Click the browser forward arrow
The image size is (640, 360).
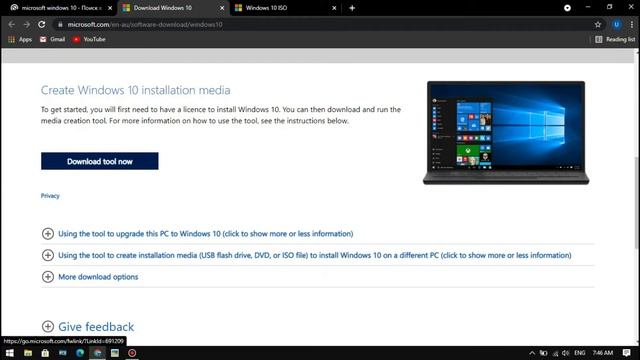[x=27, y=24]
